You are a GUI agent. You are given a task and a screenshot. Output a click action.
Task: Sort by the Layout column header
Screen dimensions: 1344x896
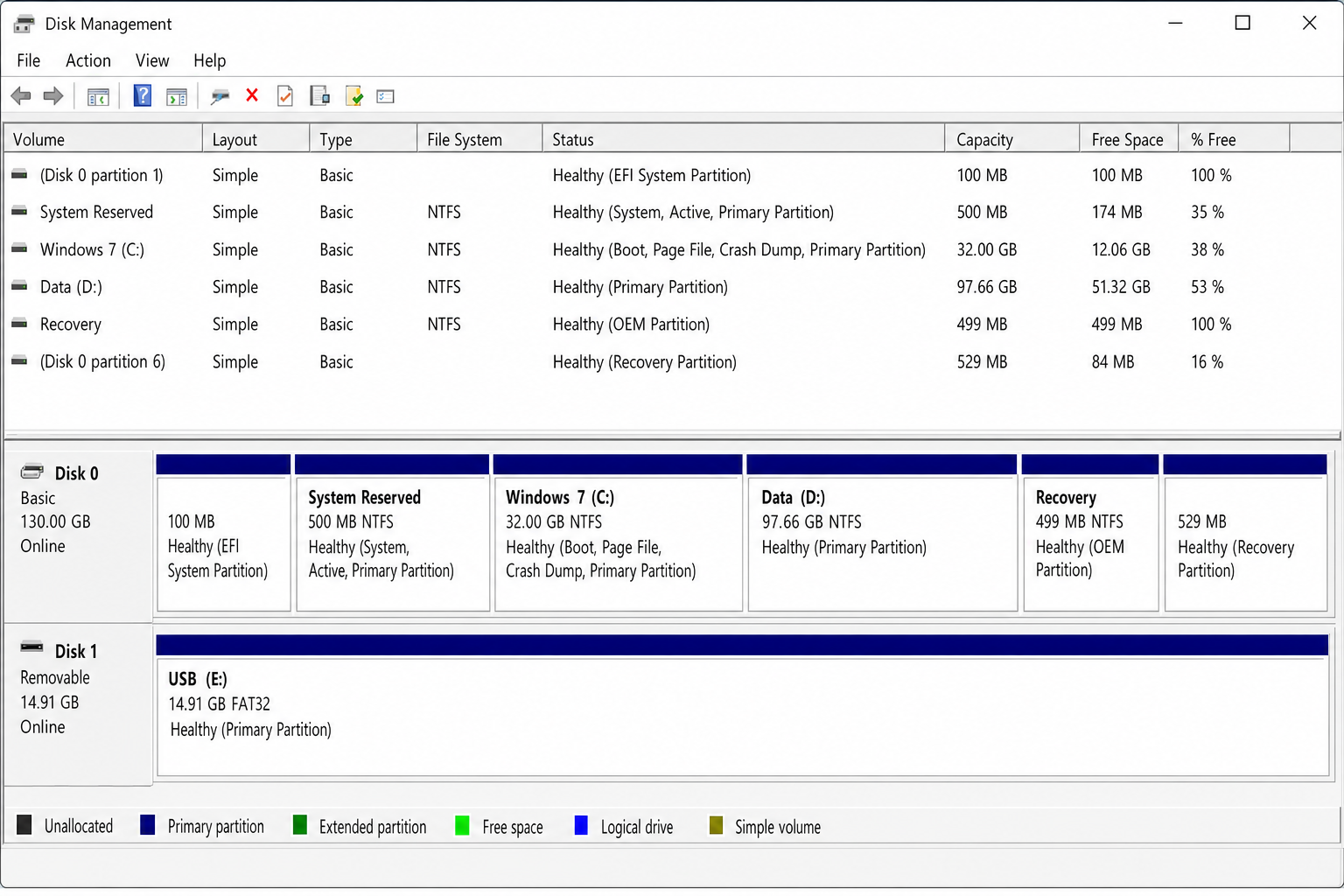[255, 139]
